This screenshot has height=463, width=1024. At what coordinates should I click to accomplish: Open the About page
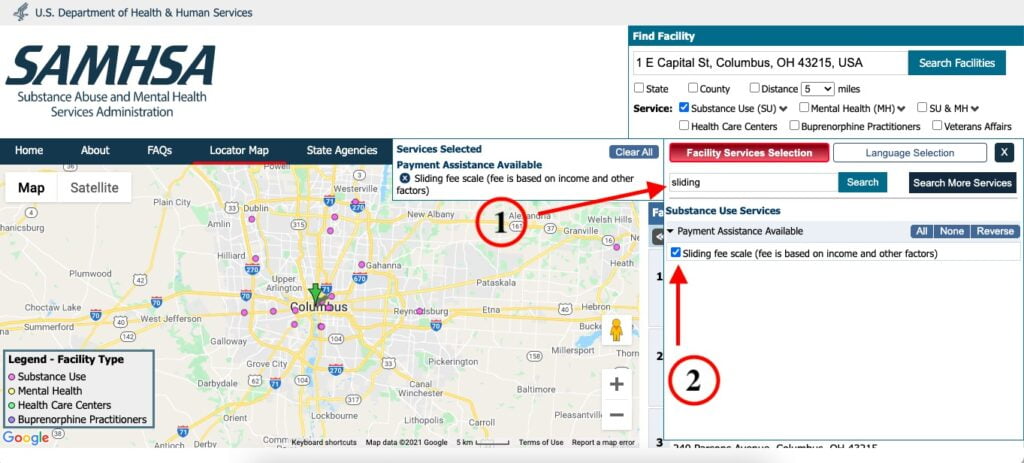coord(95,150)
